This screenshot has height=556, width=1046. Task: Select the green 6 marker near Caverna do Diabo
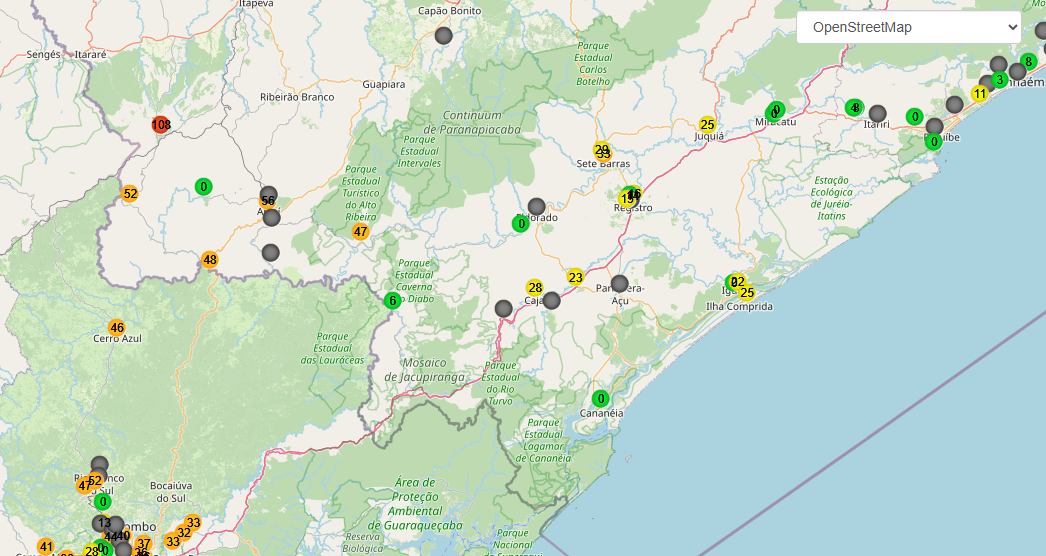point(392,300)
